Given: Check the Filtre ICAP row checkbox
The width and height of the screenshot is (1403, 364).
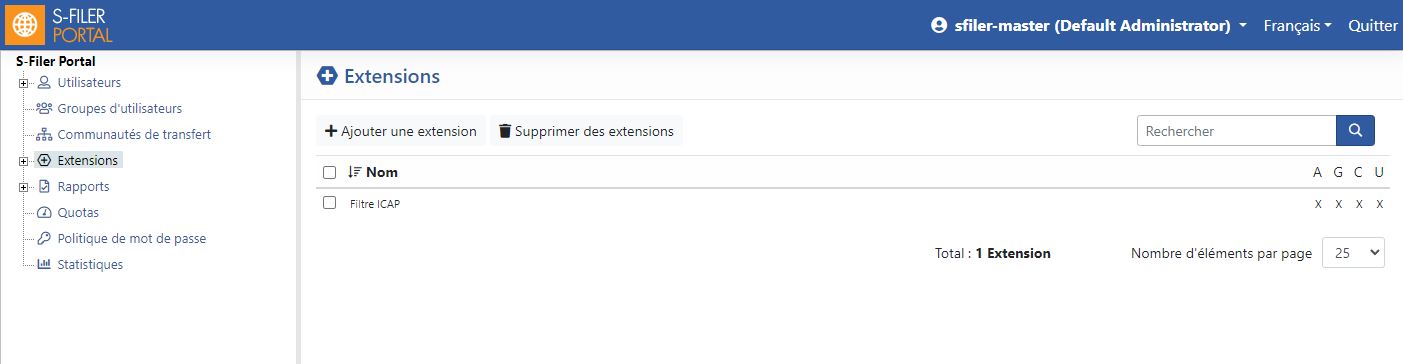Looking at the screenshot, I should click(x=330, y=203).
